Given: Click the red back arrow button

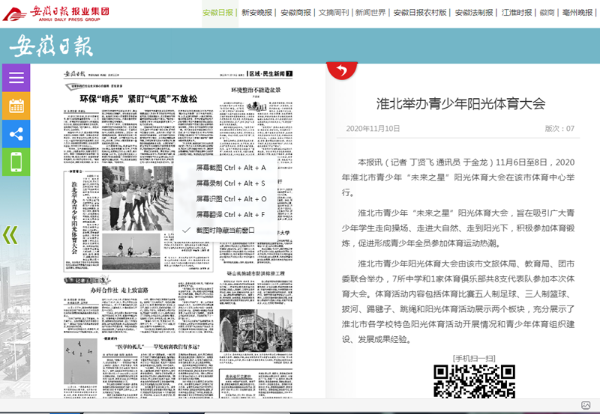Looking at the screenshot, I should tap(342, 70).
